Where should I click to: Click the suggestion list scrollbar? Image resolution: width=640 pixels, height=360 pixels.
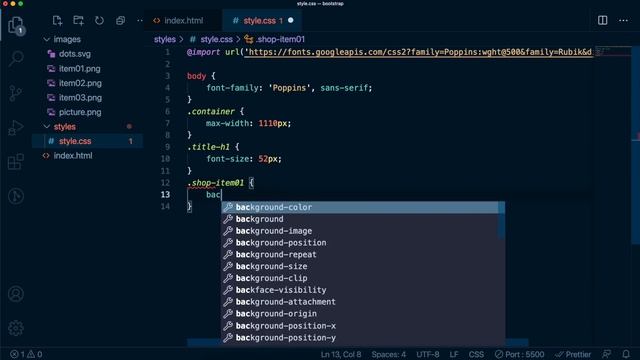point(502,220)
